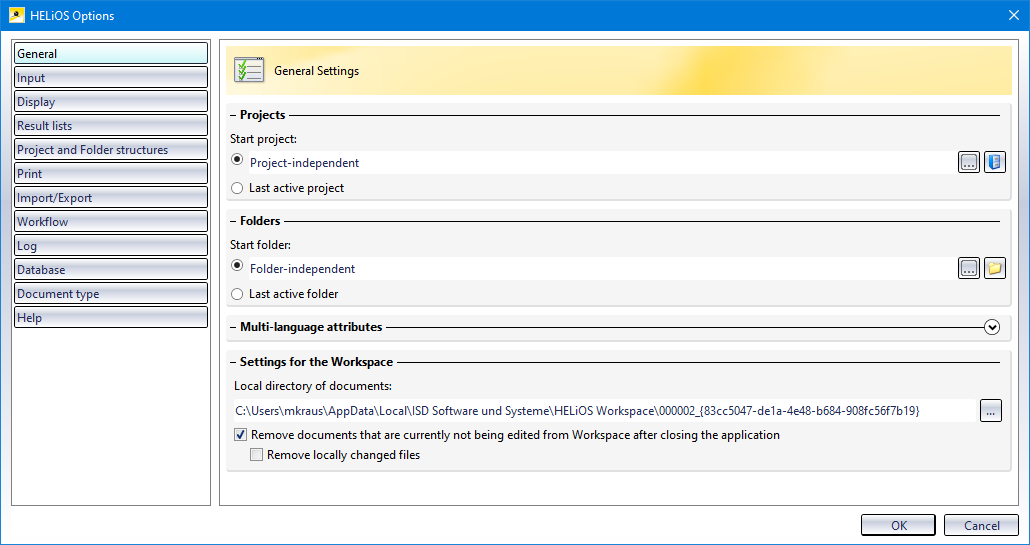Open Database settings

[x=111, y=269]
